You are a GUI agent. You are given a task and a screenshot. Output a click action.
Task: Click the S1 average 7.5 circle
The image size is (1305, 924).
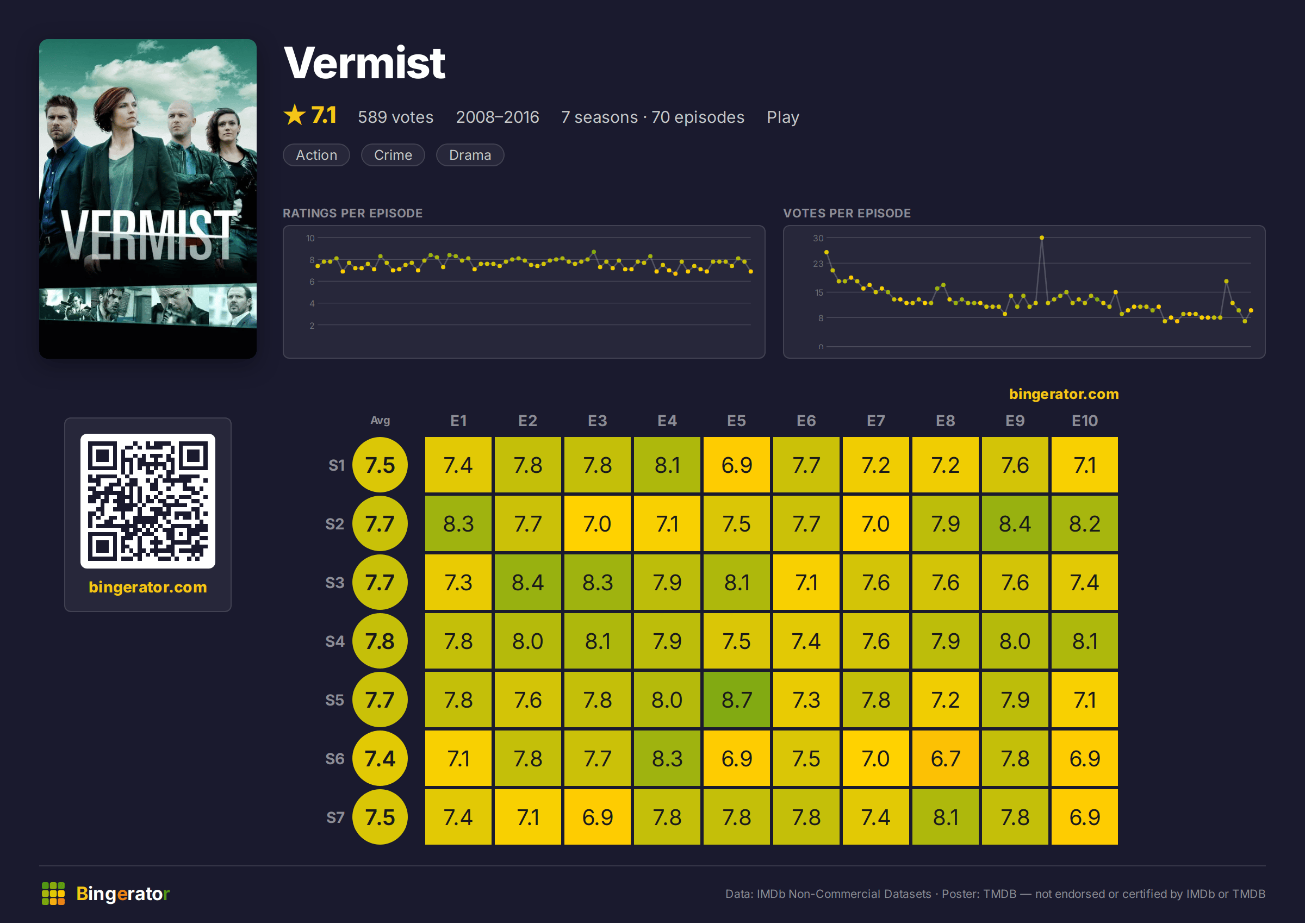coord(380,465)
